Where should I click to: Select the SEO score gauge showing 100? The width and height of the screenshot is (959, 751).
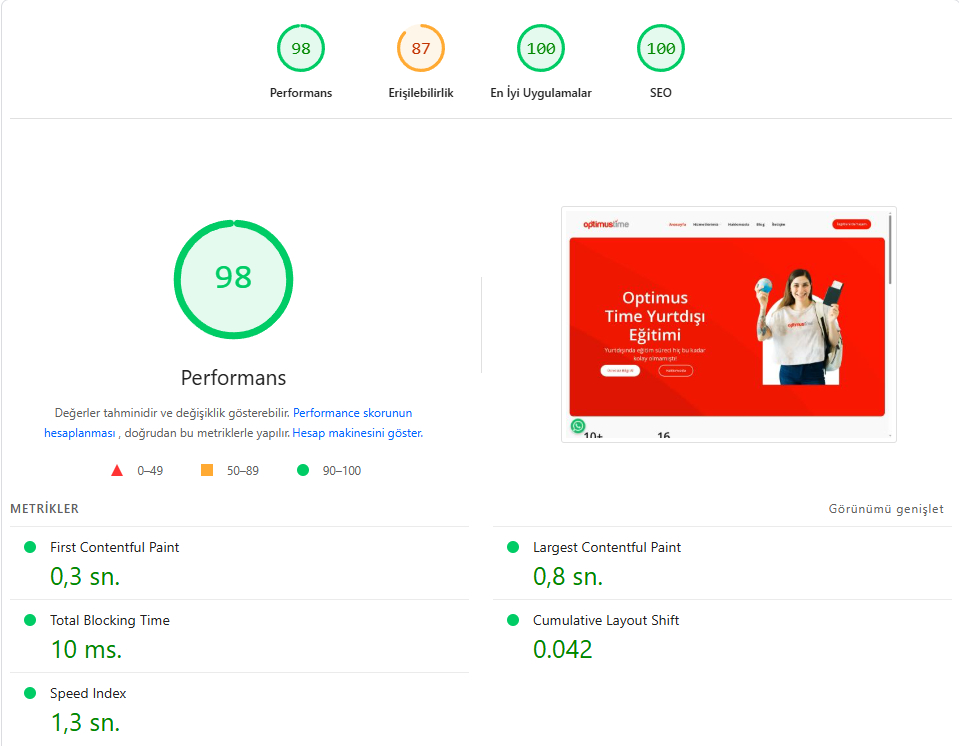pos(661,48)
